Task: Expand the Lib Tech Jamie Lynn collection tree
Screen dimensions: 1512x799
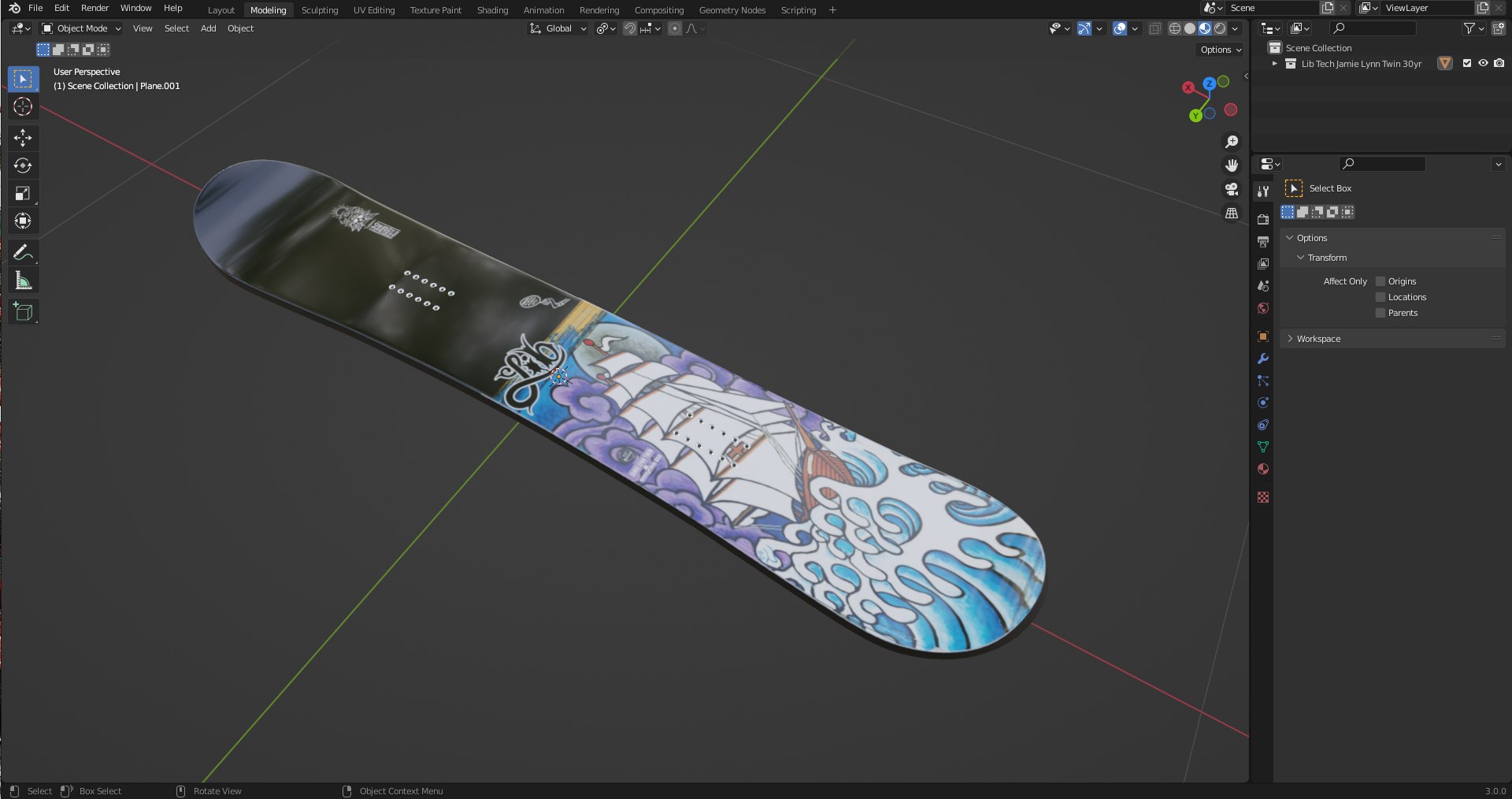Action: [1274, 64]
